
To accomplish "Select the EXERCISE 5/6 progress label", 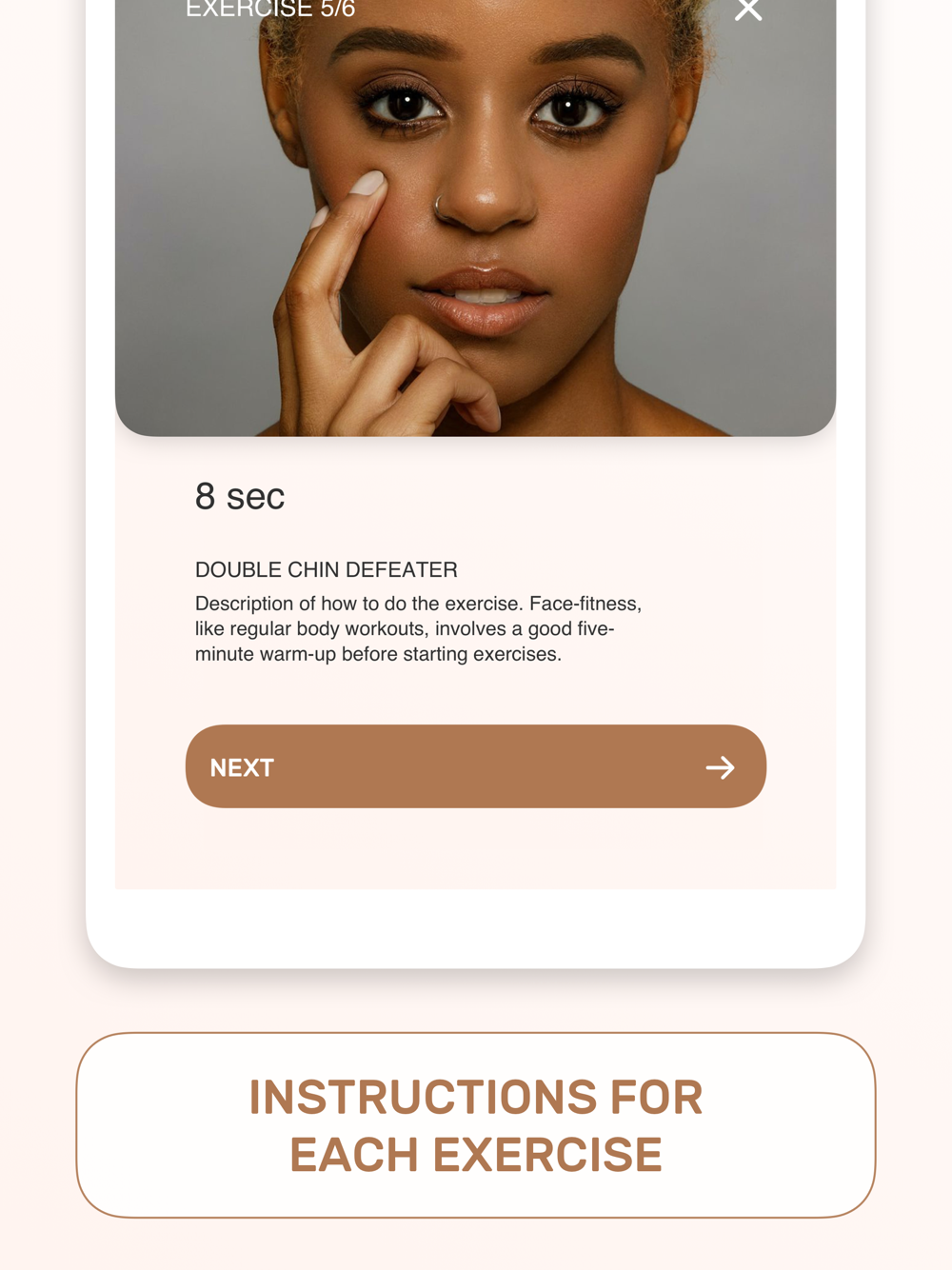I will [x=270, y=10].
